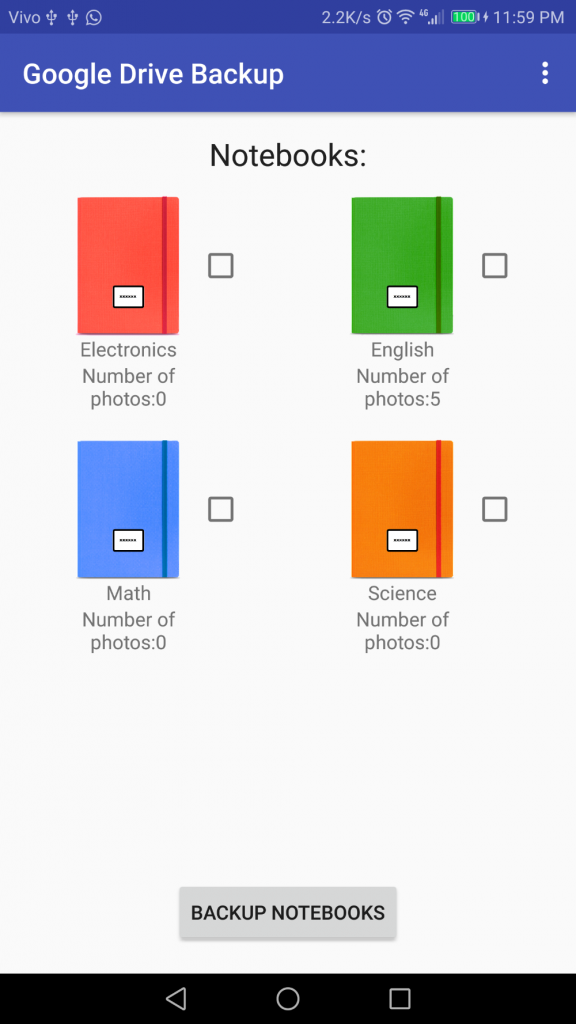
Task: Check the Electronics notebook checkbox
Action: click(x=221, y=266)
